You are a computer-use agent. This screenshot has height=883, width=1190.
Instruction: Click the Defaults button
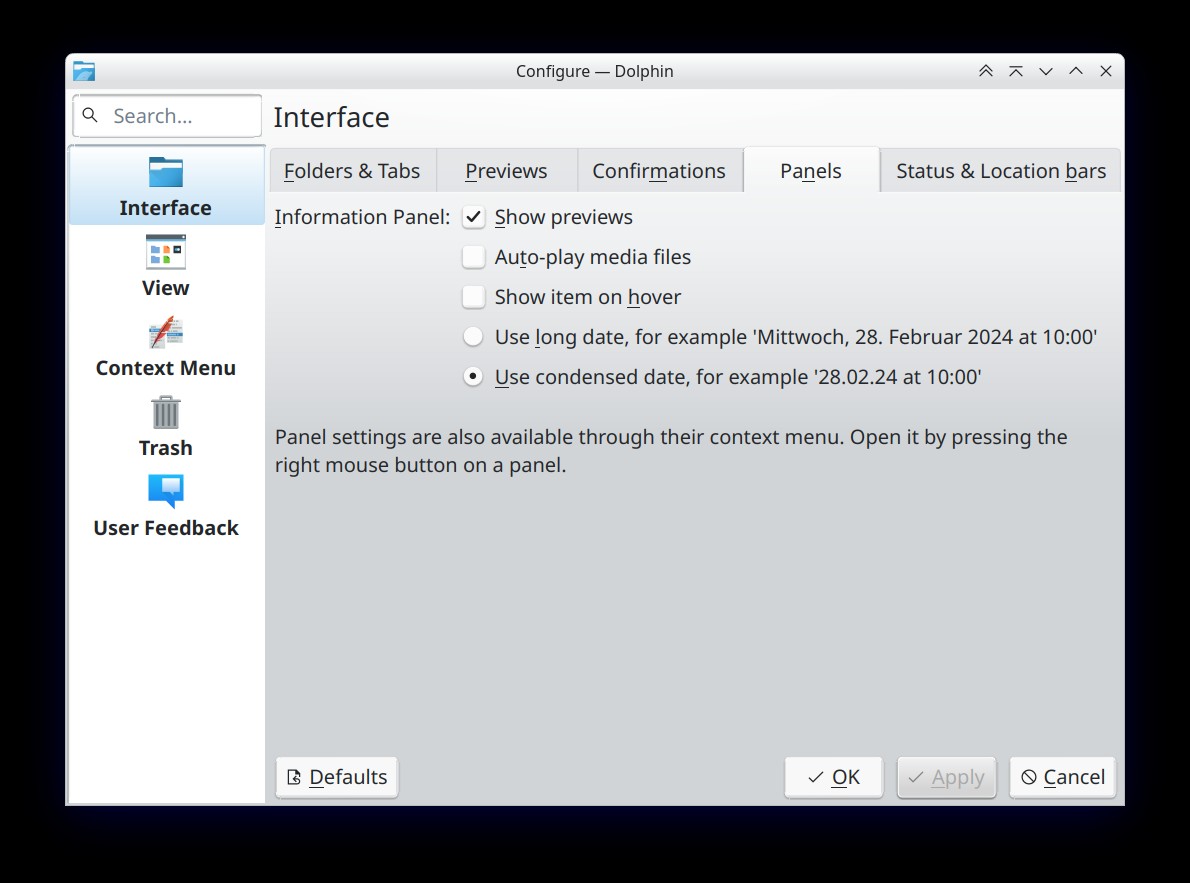[337, 777]
